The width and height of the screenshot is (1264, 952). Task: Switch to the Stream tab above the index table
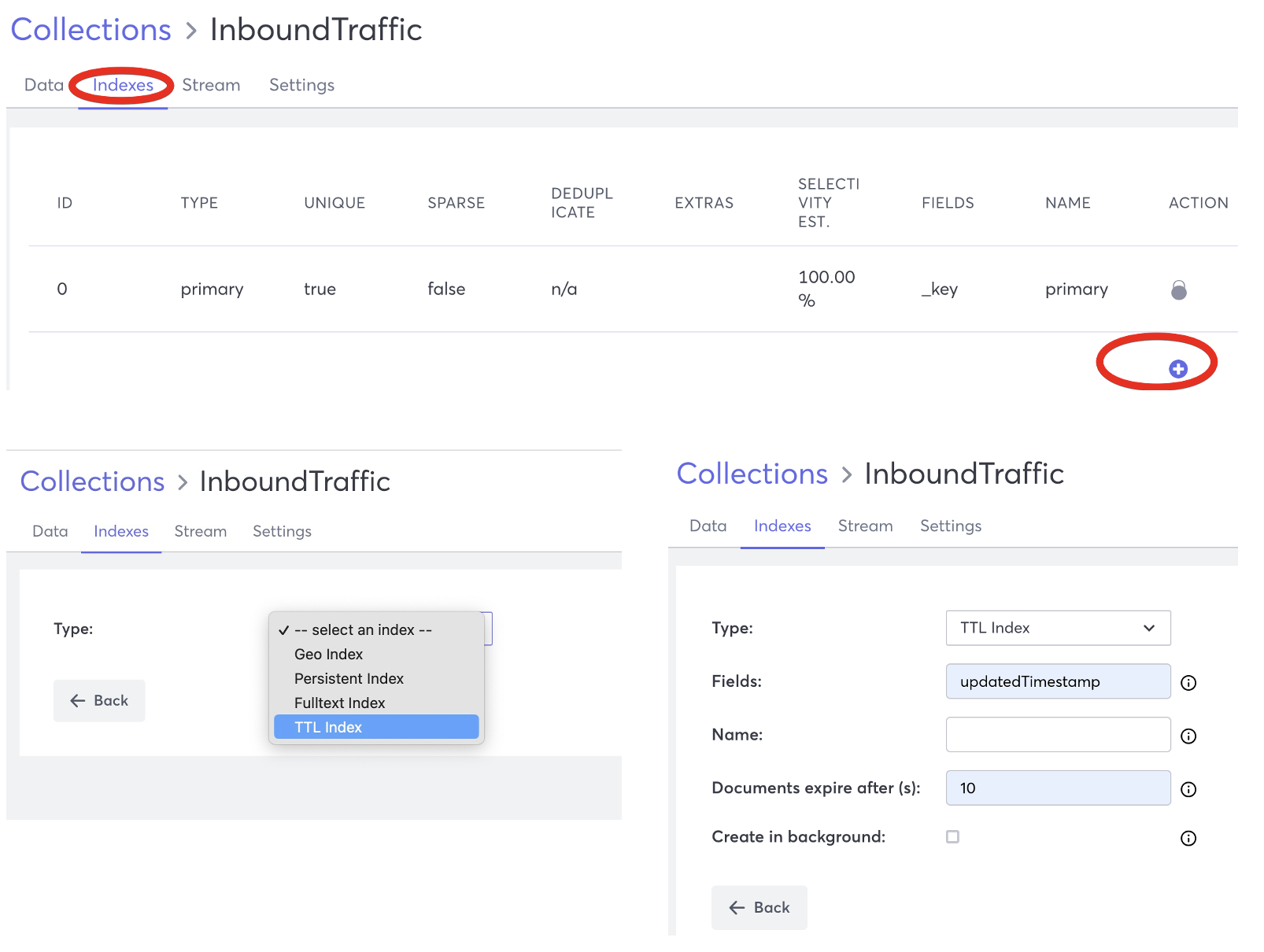211,85
